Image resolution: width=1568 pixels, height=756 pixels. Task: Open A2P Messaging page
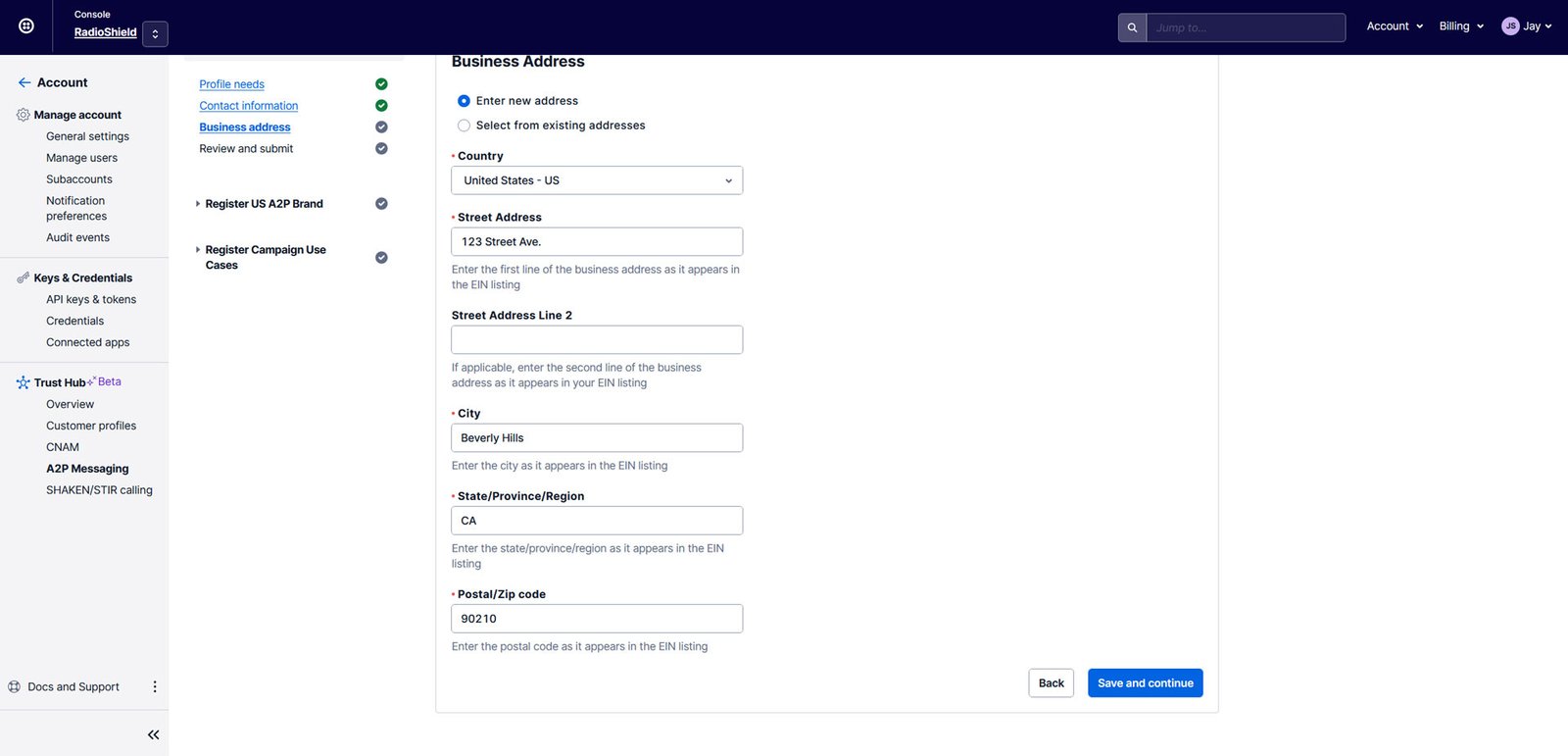(x=87, y=469)
